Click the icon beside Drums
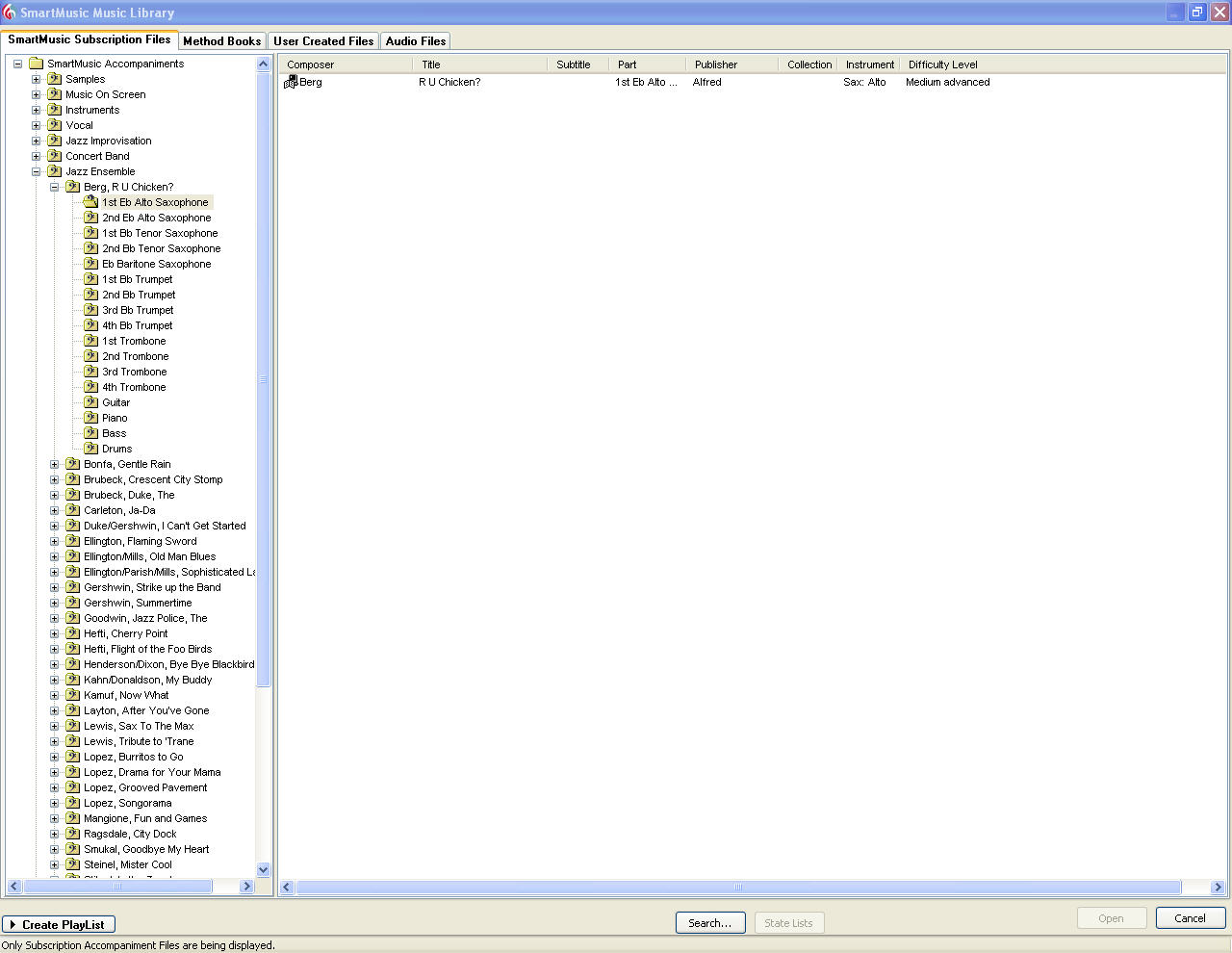 [91, 449]
